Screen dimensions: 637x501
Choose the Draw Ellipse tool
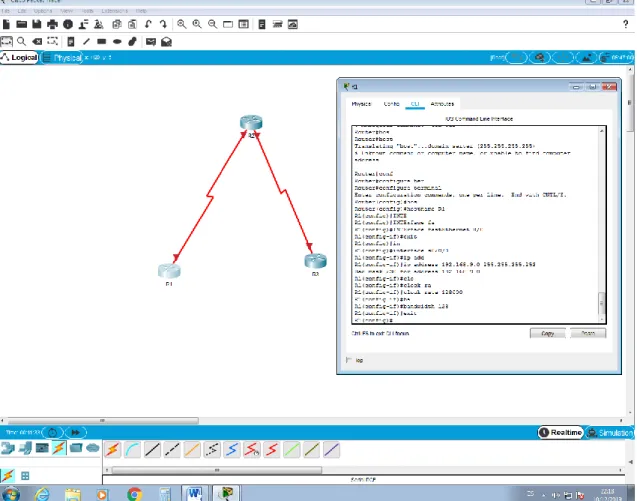pos(117,41)
